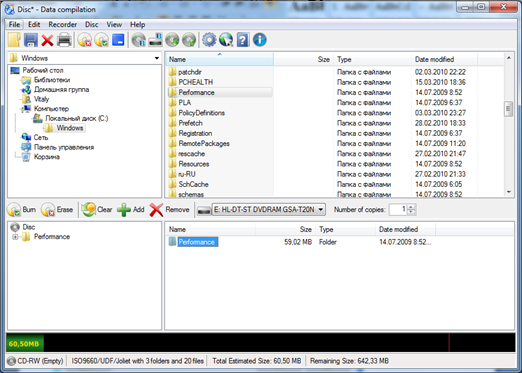The image size is (522, 373).
Task: Select Локальный диск (C:) in tree
Action: click(77, 118)
